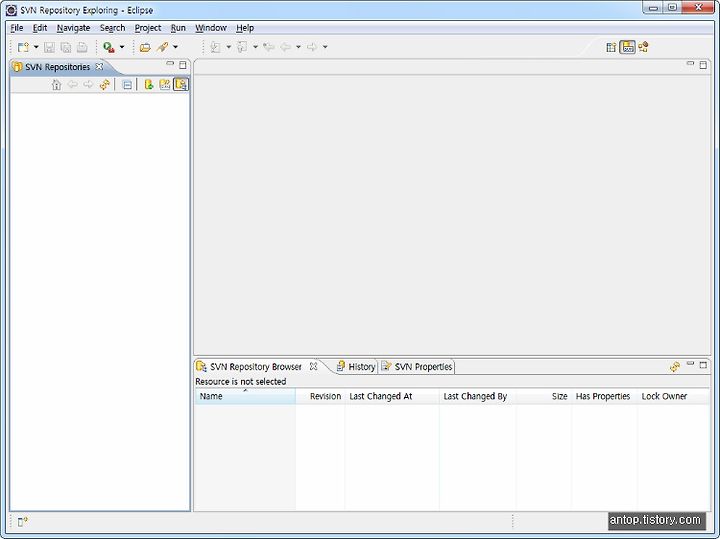Click the Show Revision Links icon

164,84
